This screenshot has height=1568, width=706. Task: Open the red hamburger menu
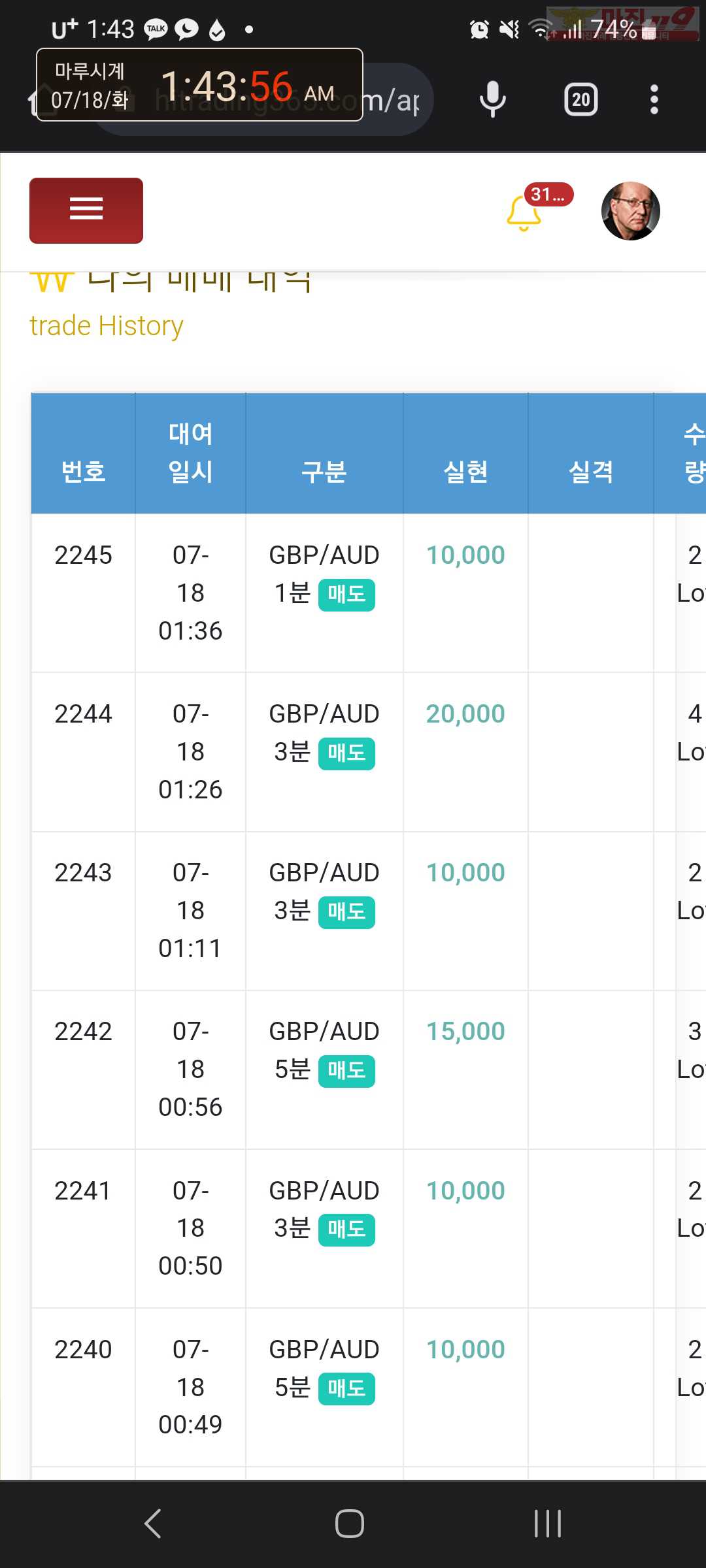86,210
